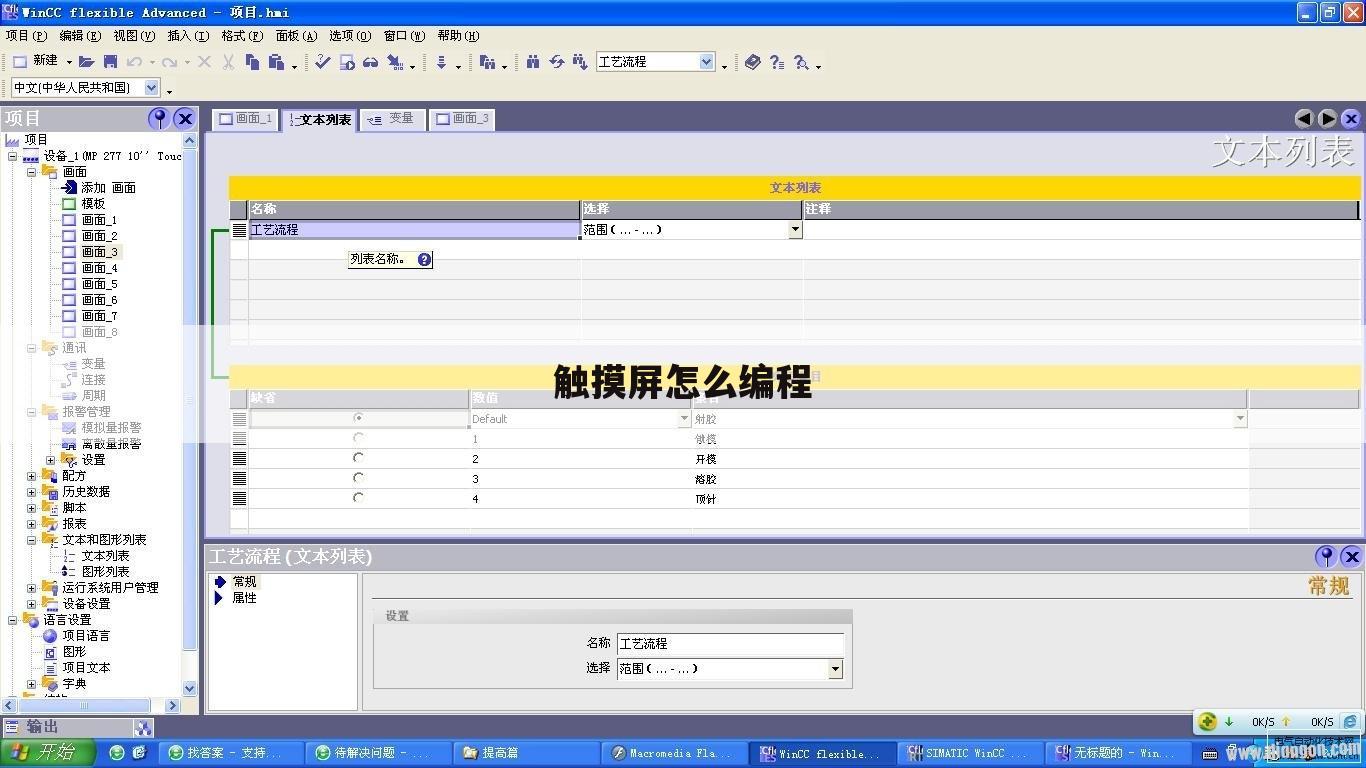This screenshot has height=768, width=1366.
Task: Click the previous-tab left arrow button
Action: click(x=1304, y=118)
